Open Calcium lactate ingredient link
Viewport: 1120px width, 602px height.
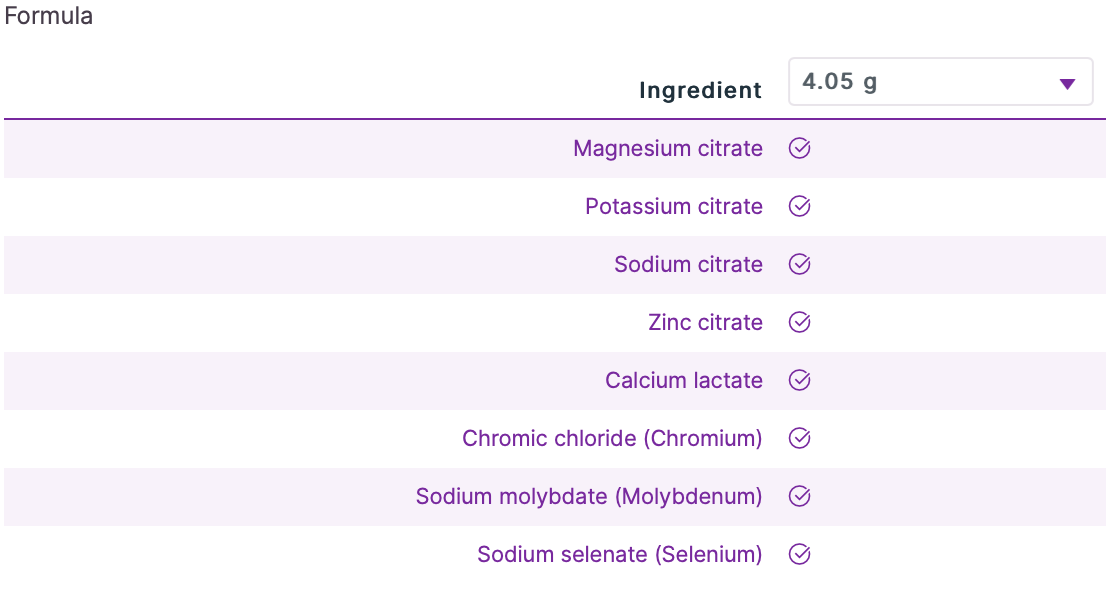click(683, 381)
